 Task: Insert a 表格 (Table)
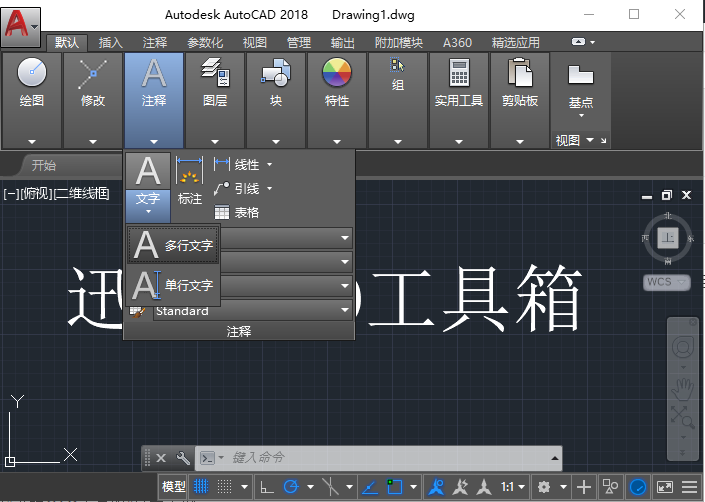click(x=236, y=212)
